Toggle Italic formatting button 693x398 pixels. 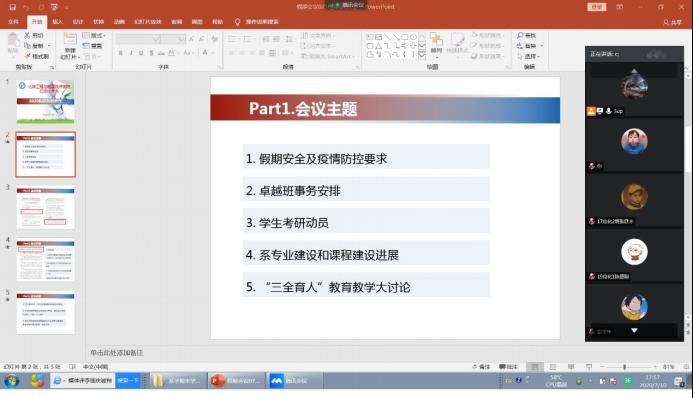pos(131,53)
